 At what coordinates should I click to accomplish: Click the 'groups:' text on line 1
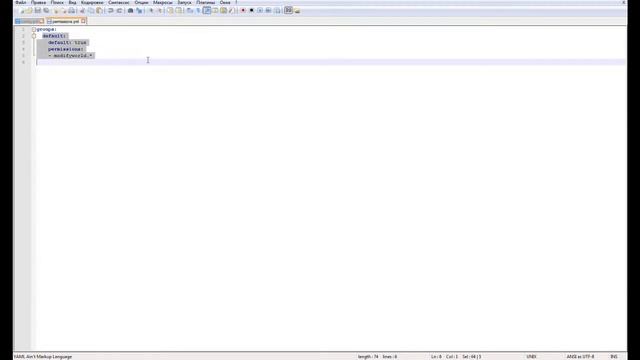[x=47, y=29]
